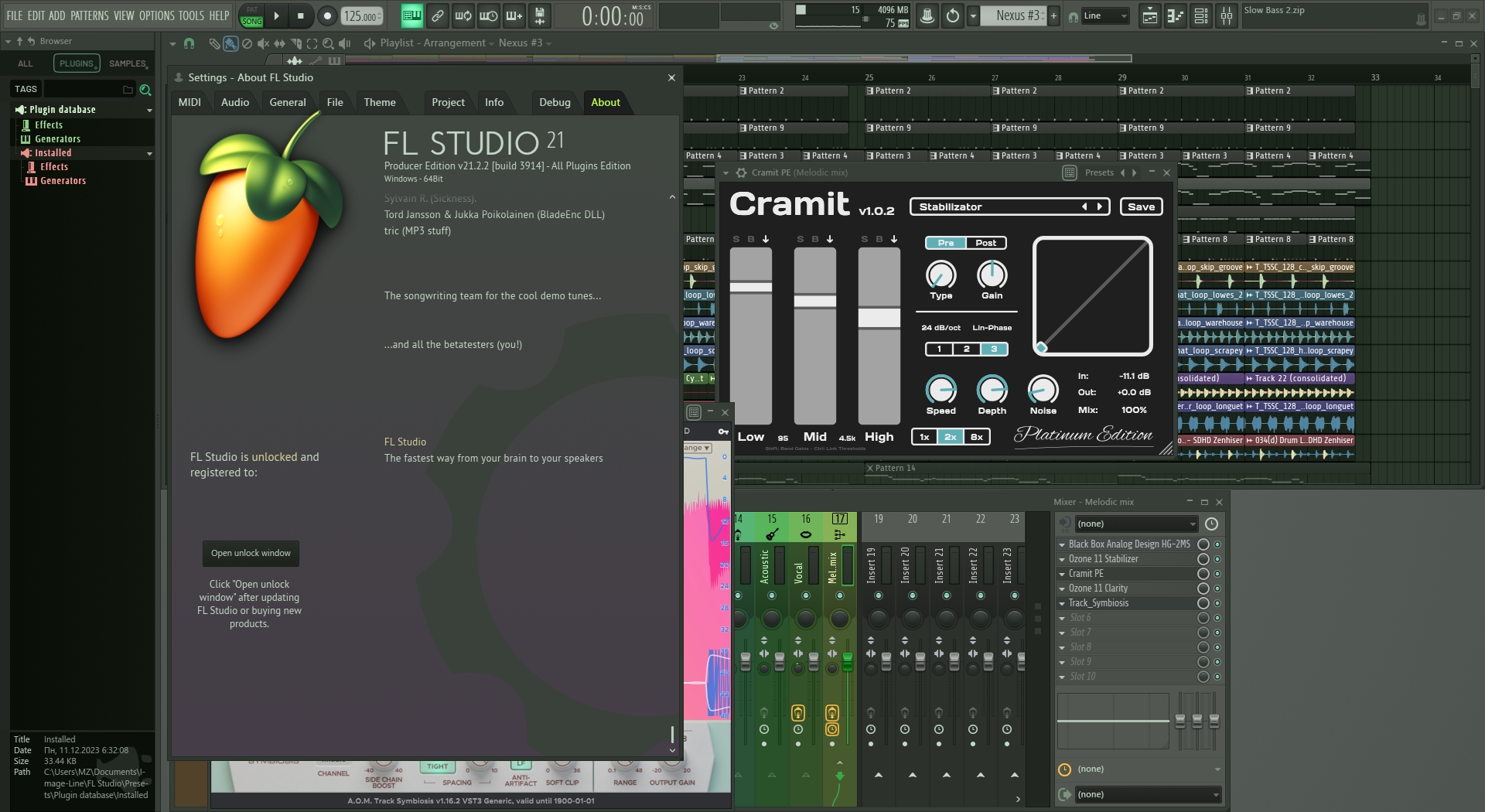Select the Zoom tool in the playlist toolbar

click(x=328, y=43)
